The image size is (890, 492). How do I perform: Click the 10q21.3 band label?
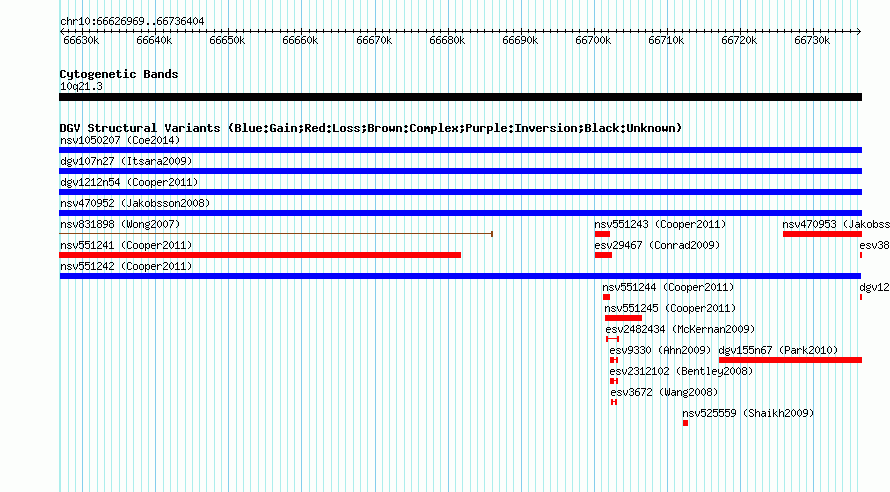pos(81,86)
